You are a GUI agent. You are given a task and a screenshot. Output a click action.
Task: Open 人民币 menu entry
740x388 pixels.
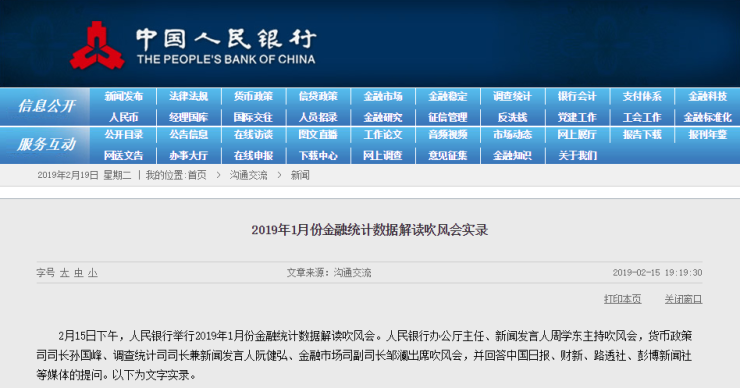click(124, 117)
